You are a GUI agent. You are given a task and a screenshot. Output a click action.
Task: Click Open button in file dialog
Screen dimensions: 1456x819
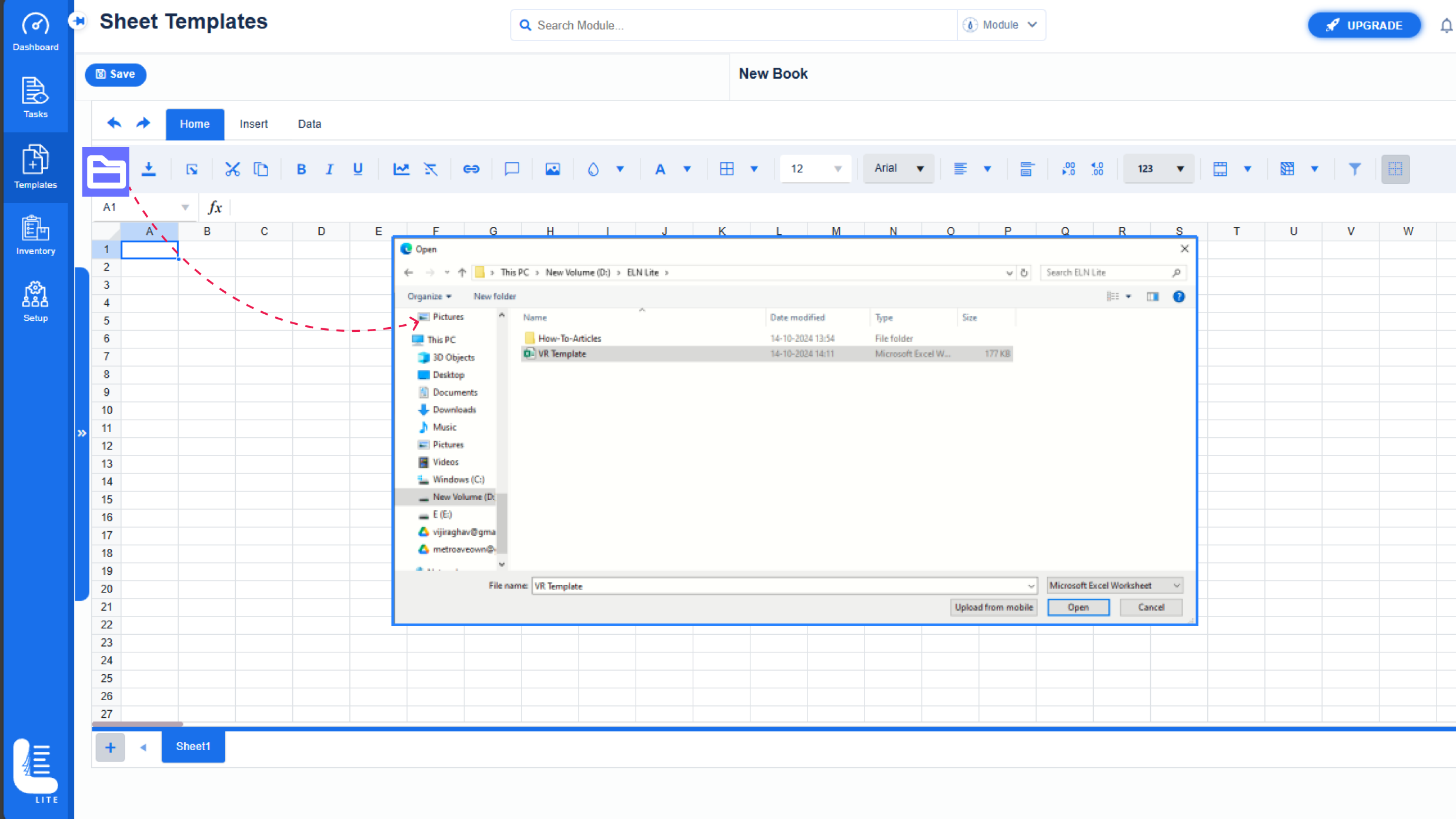coord(1078,607)
